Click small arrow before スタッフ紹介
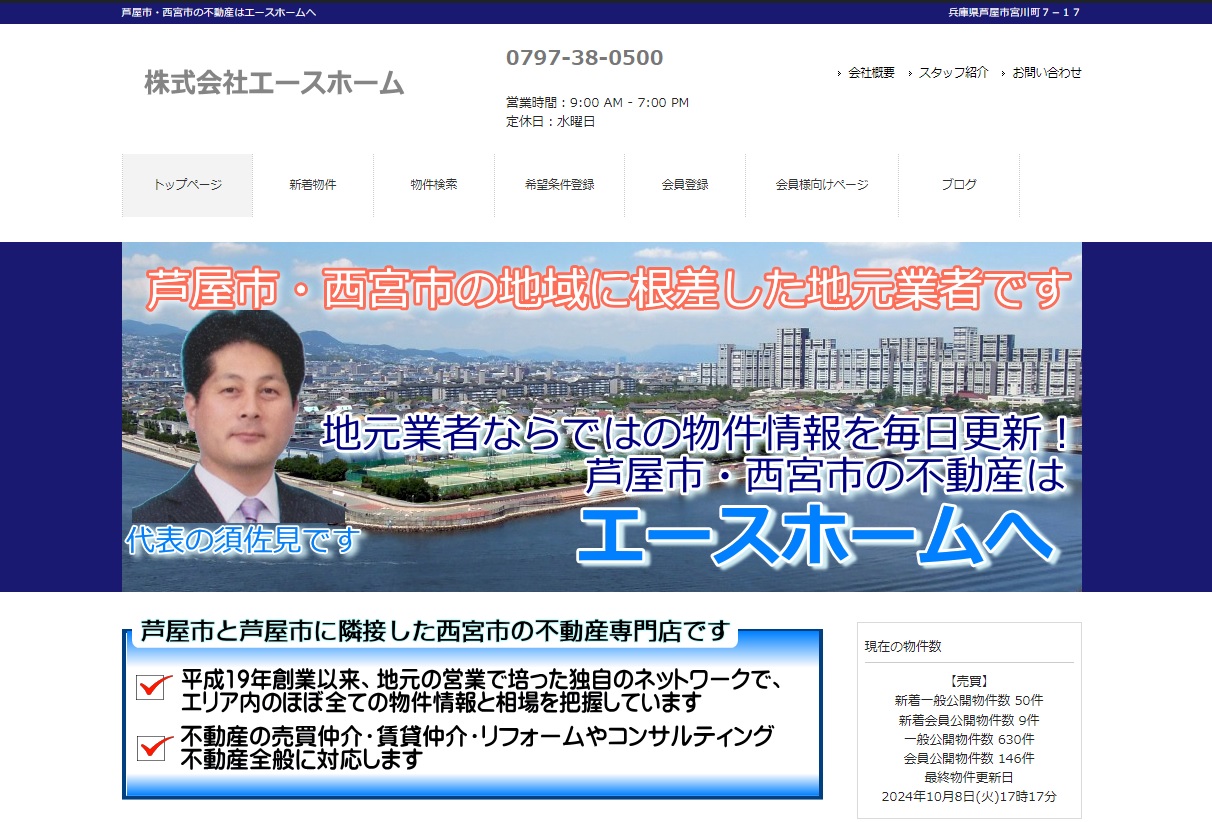This screenshot has width=1212, height=822. [x=910, y=73]
